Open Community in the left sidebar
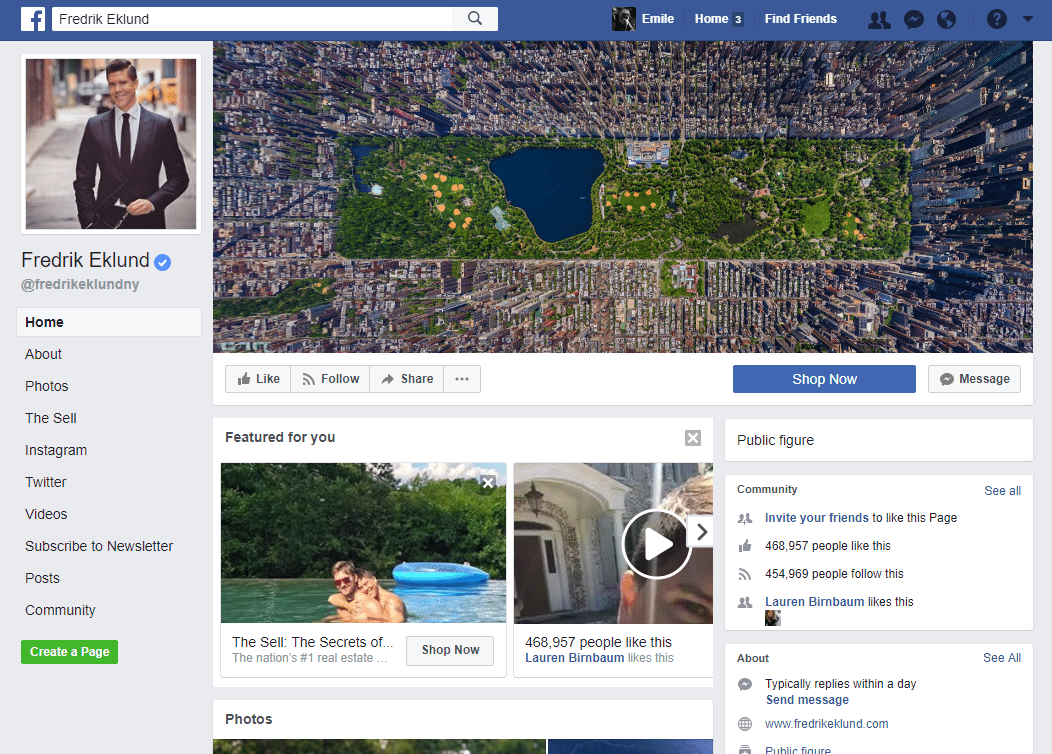The image size is (1052, 754). pos(60,610)
